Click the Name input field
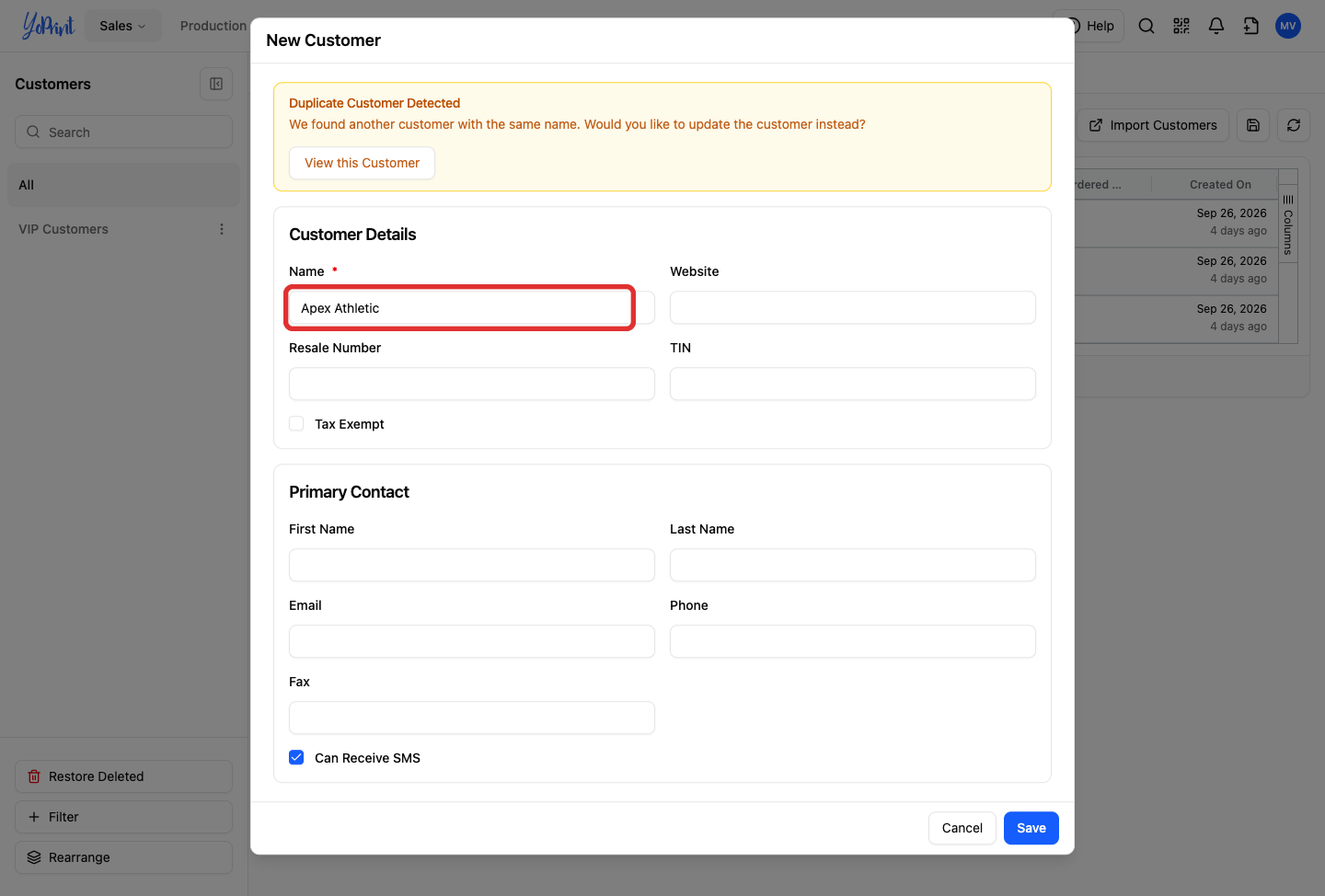1325x896 pixels. click(x=472, y=308)
